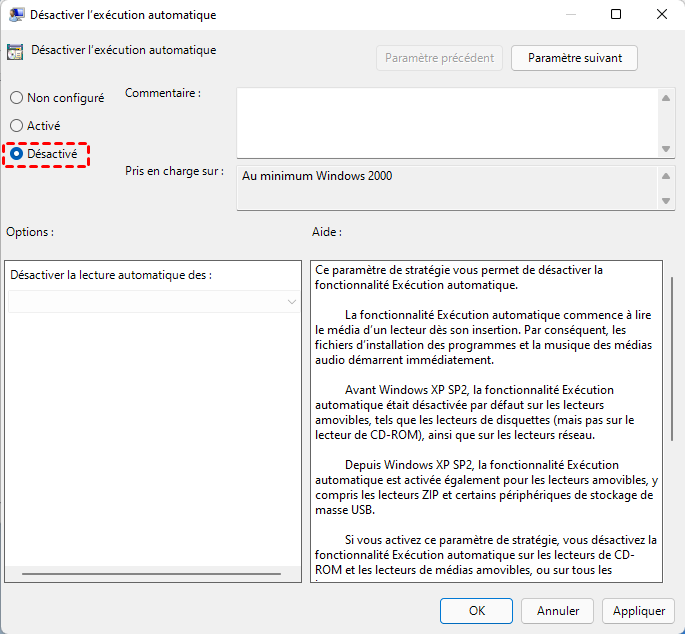Screen dimensions: 685x634
Task: Click the Annuler button
Action: click(x=557, y=610)
